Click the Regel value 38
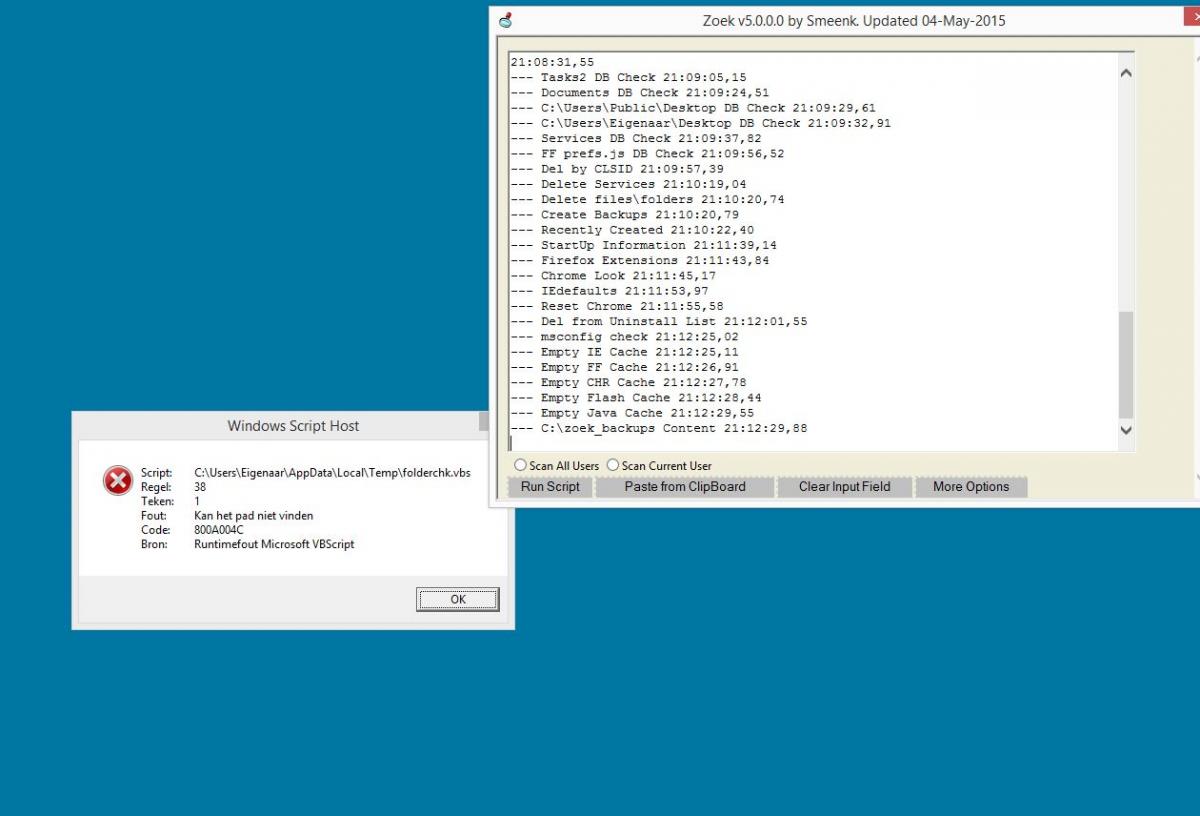Viewport: 1200px width, 816px height. click(200, 487)
